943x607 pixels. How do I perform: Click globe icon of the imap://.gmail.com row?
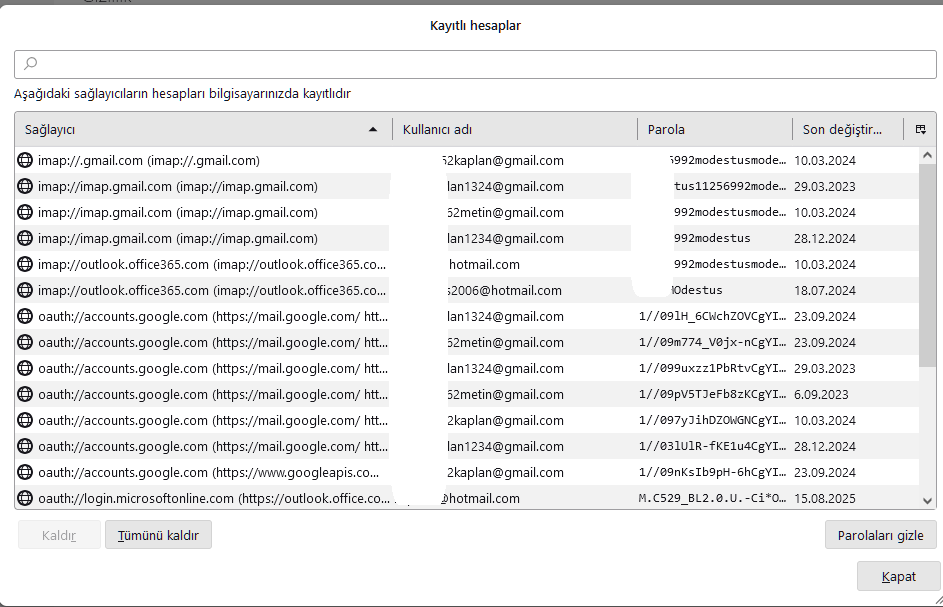coord(26,160)
